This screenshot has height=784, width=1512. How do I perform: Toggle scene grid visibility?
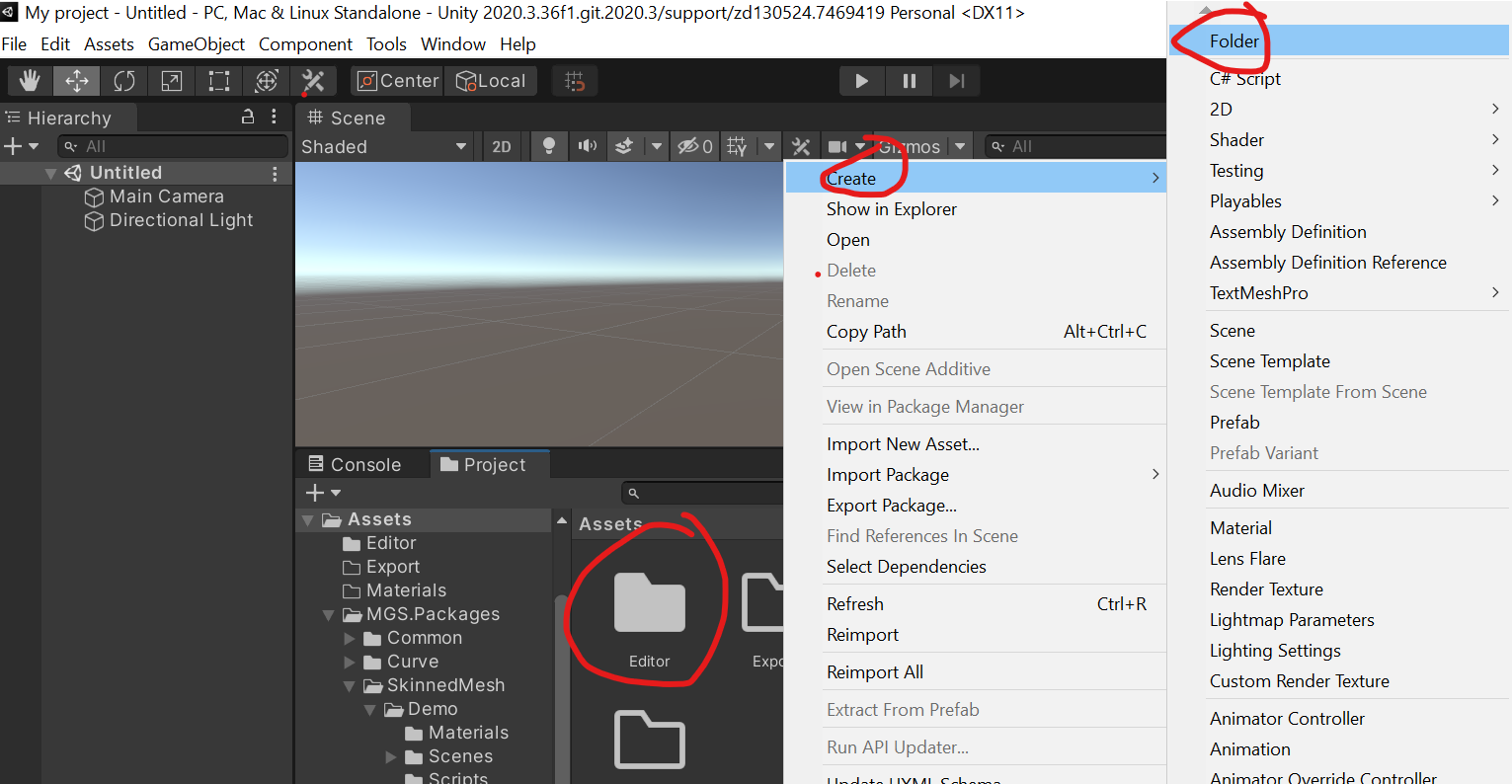click(x=738, y=146)
